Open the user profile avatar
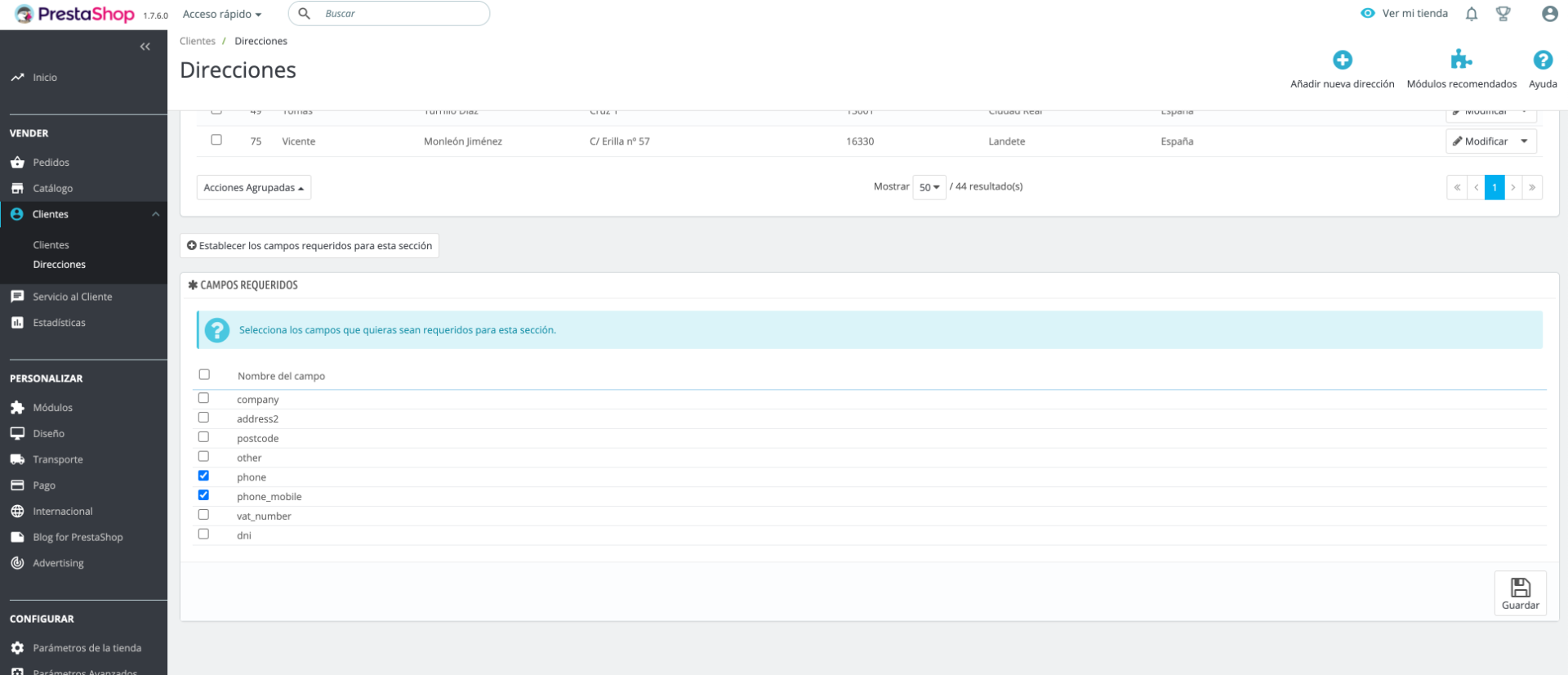Screen dimensions: 1568x675 click(1549, 14)
